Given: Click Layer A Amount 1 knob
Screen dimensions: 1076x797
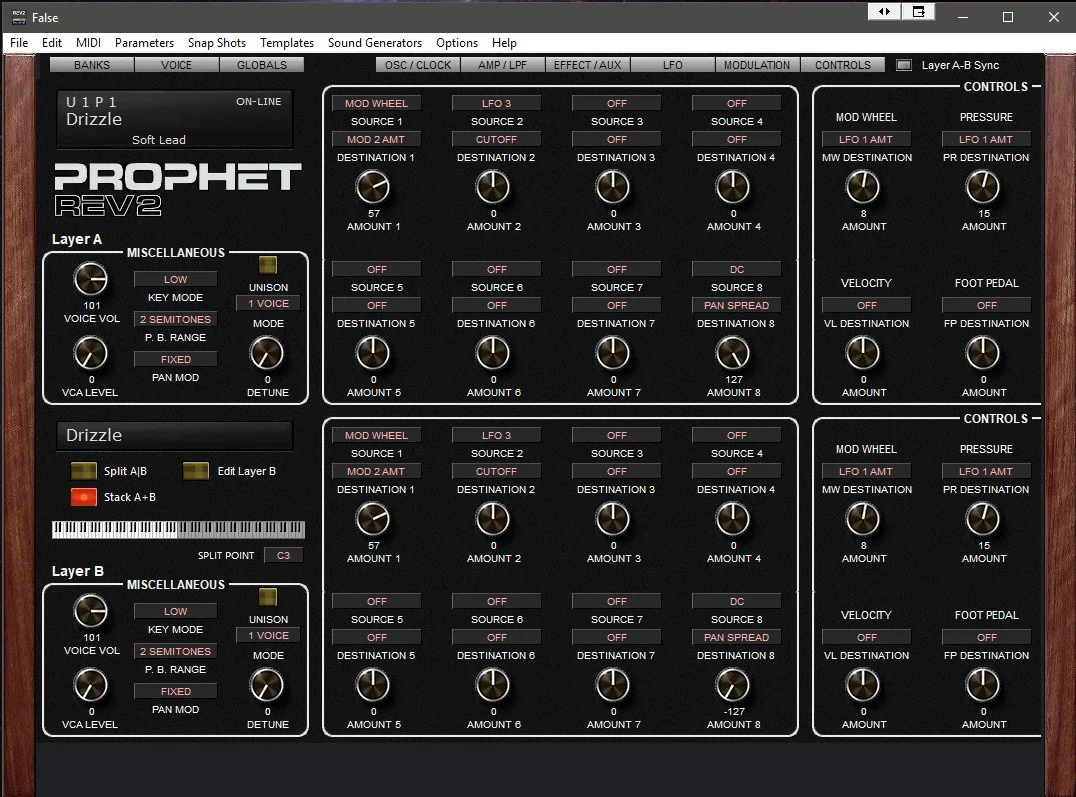Looking at the screenshot, I should tap(373, 187).
